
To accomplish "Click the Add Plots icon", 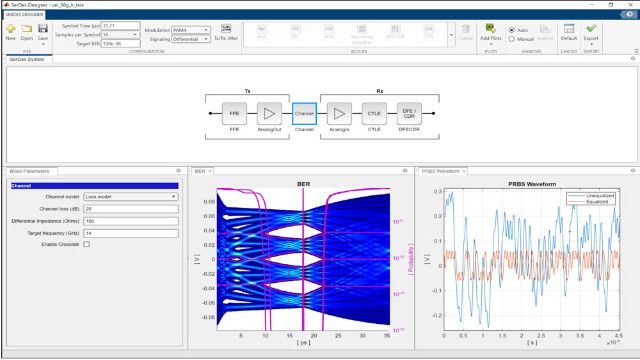I will (491, 29).
